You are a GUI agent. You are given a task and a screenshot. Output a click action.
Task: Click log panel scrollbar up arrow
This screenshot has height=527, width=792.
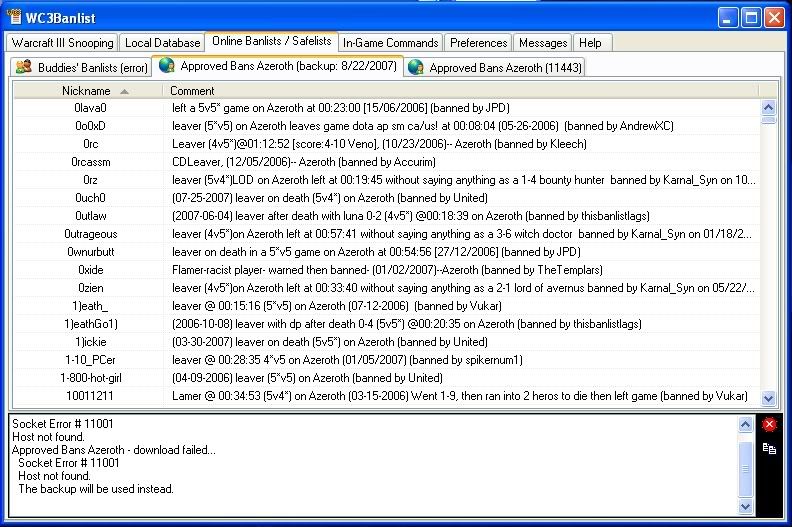[x=745, y=424]
